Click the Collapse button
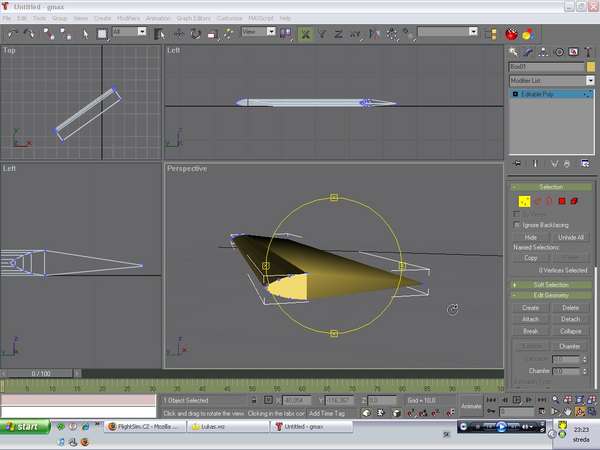The height and width of the screenshot is (450, 600). 570,331
